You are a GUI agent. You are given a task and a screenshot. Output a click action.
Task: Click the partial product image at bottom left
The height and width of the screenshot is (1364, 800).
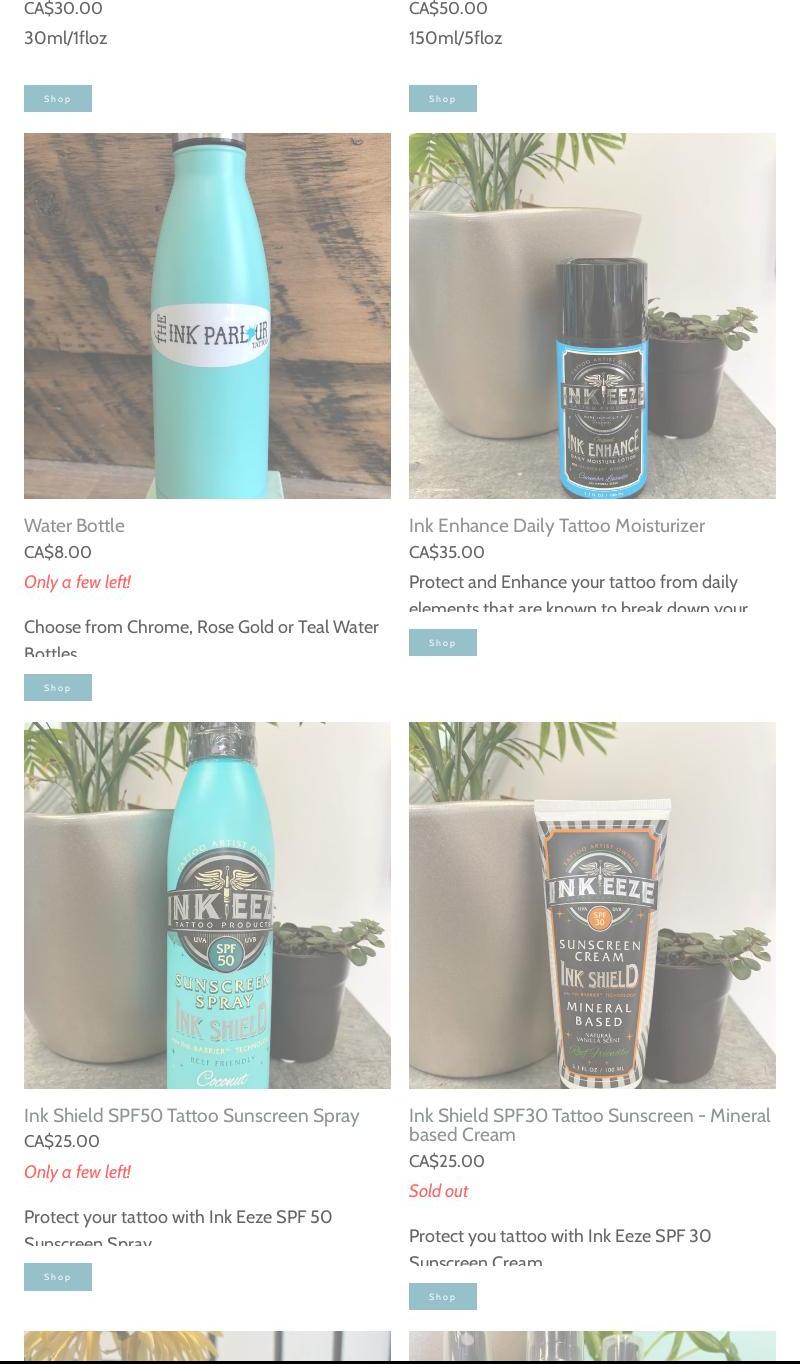point(207,1346)
